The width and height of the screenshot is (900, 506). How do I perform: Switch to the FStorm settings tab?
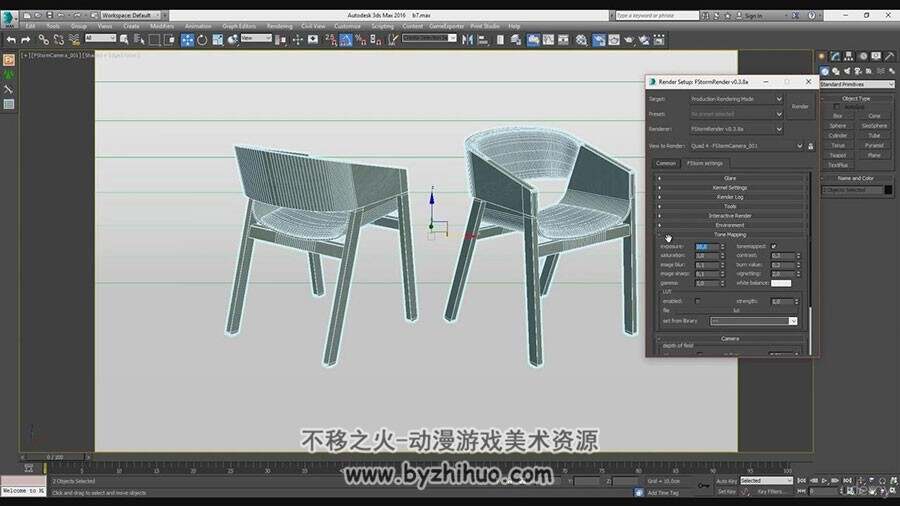705,164
